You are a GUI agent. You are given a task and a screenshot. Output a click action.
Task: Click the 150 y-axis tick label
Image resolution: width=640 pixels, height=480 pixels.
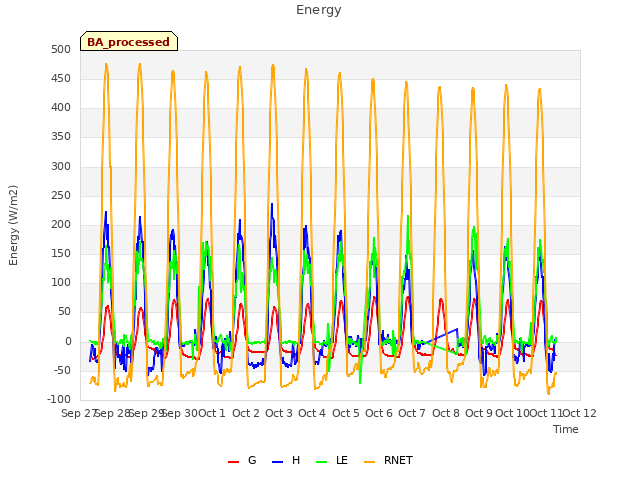pos(61,253)
